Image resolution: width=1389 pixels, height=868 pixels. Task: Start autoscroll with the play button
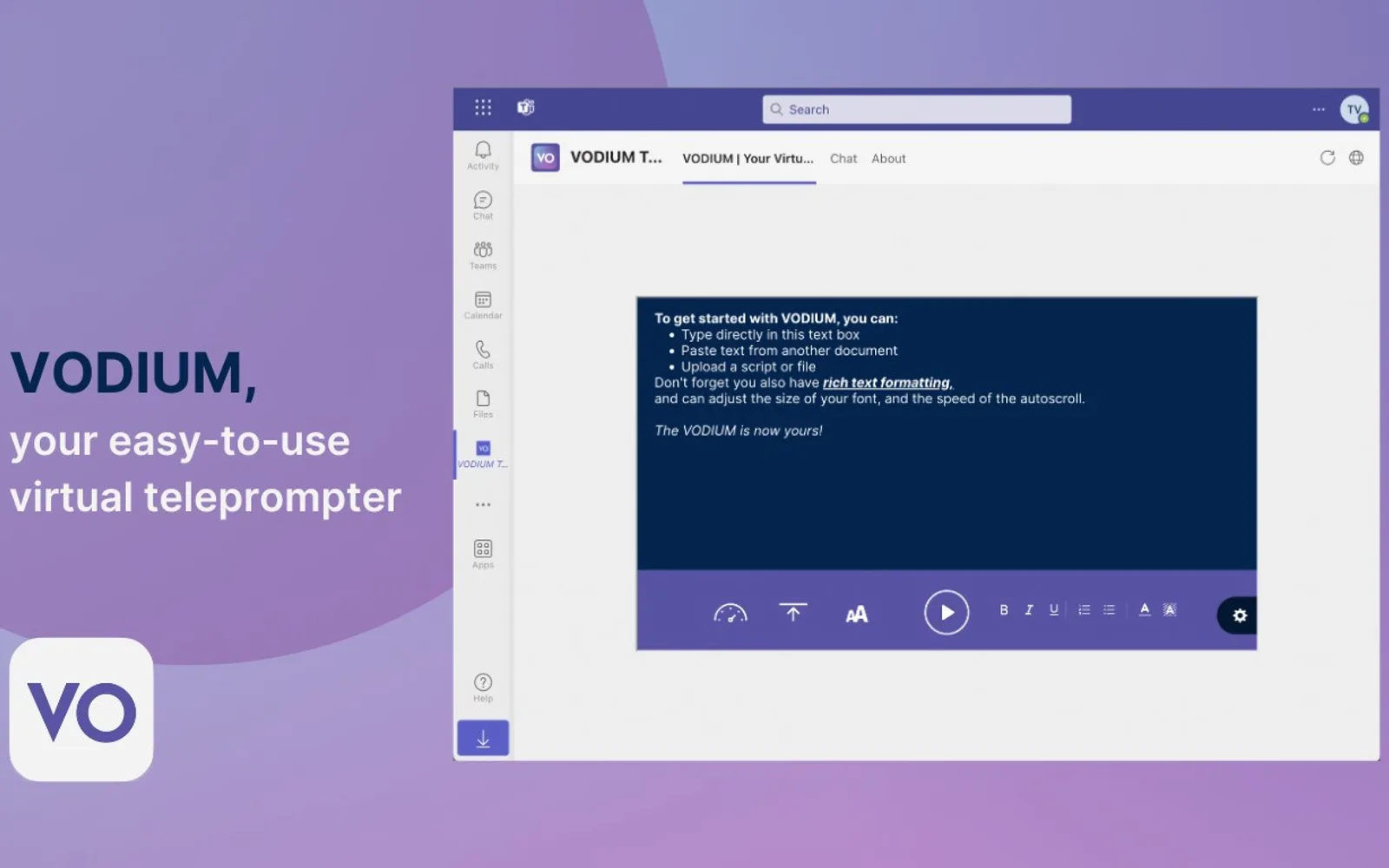[946, 612]
